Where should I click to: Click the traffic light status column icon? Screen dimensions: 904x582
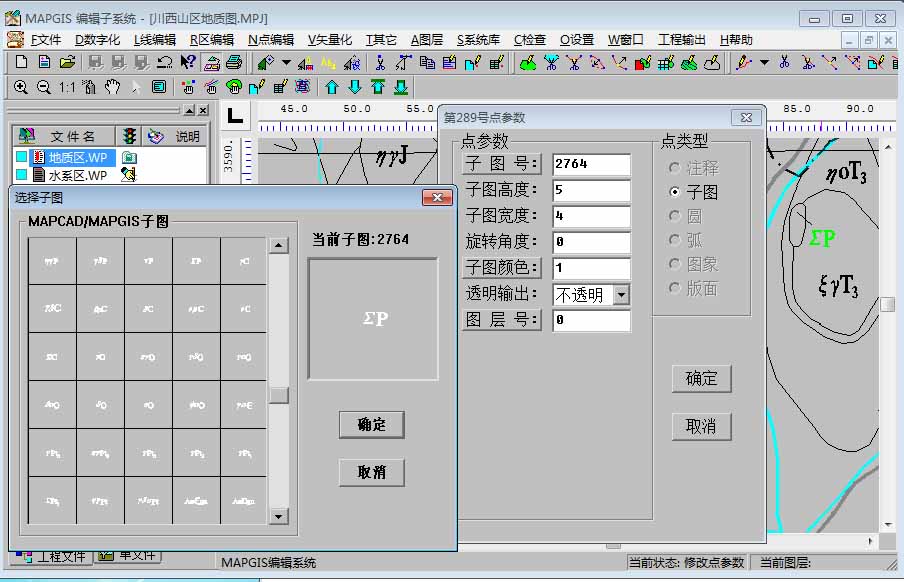(x=129, y=136)
